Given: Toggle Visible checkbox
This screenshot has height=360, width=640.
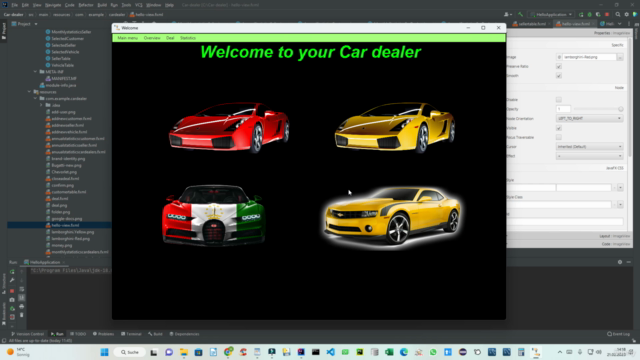Looking at the screenshot, I should [x=559, y=128].
